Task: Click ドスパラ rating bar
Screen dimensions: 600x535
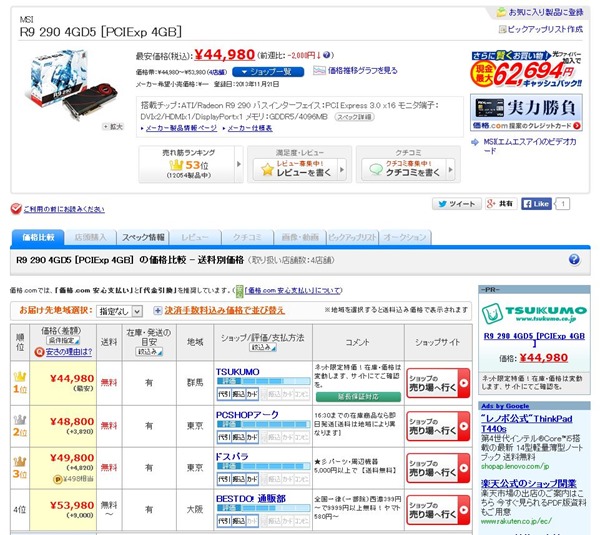Action: tap(263, 466)
